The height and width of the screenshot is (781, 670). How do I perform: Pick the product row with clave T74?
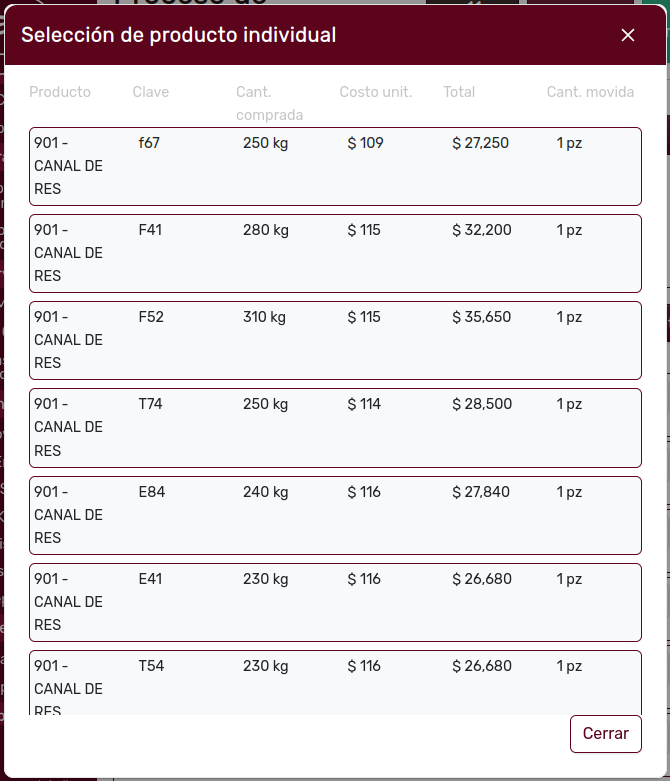pyautogui.click(x=335, y=427)
